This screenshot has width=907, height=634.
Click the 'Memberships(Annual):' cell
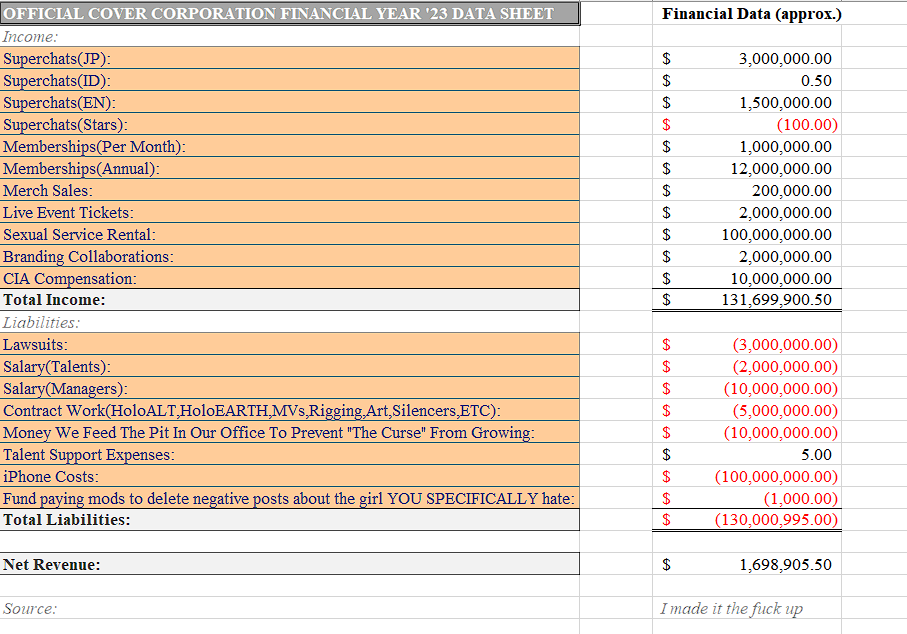pos(289,168)
